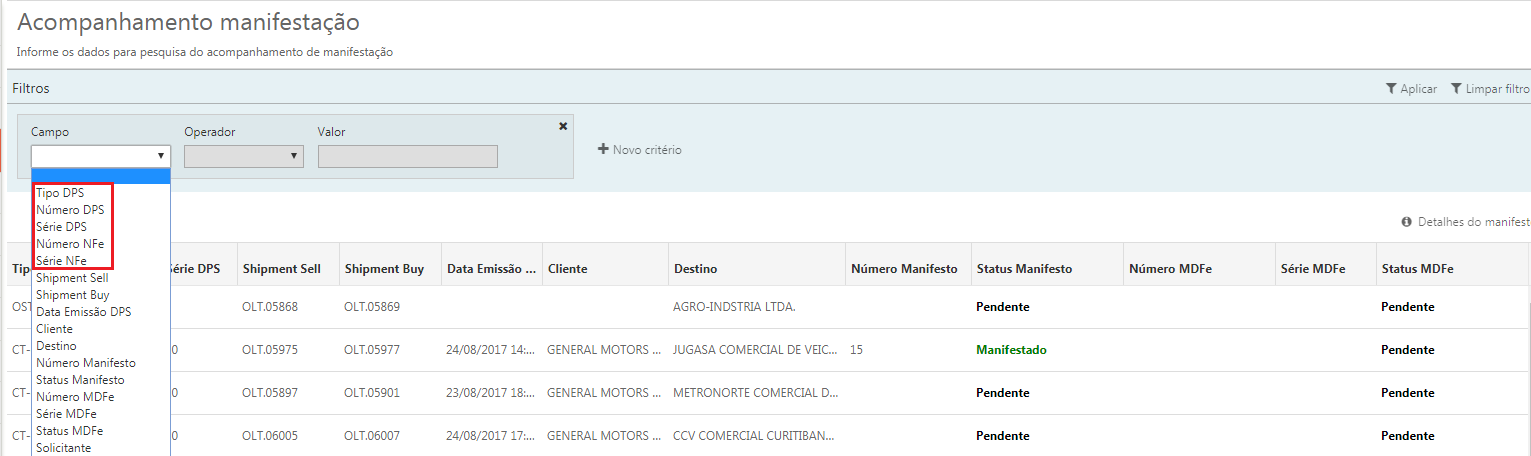Screen dimensions: 1531x456
Task: Click the Aplicar filter funnel icon
Action: [1391, 89]
